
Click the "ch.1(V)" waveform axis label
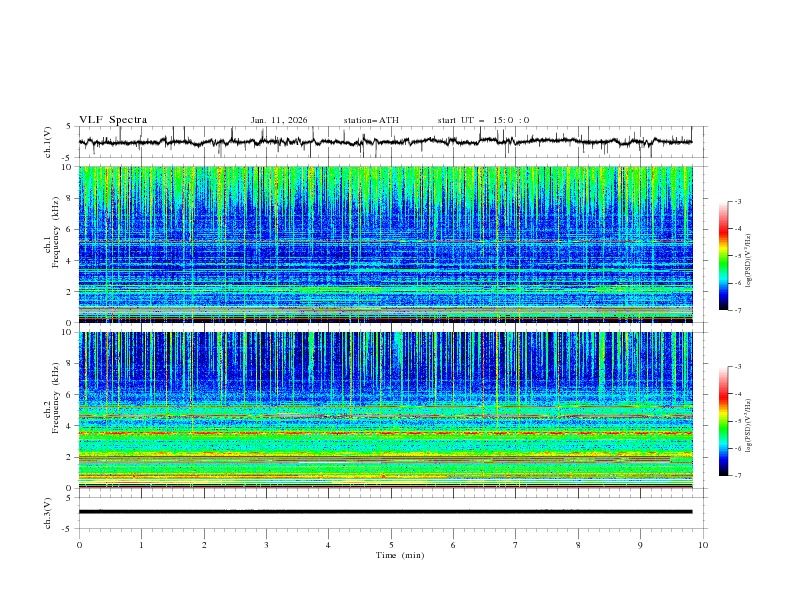(48, 142)
